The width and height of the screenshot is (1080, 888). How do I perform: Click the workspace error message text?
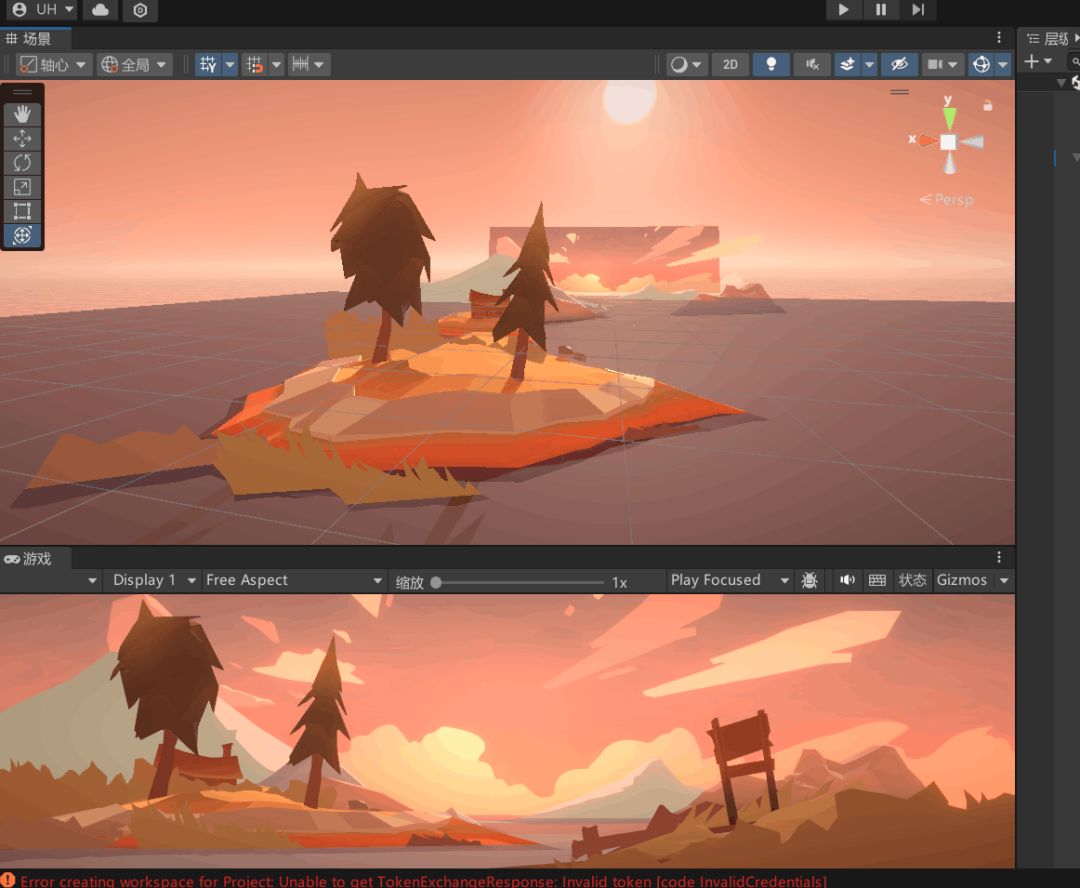423,881
